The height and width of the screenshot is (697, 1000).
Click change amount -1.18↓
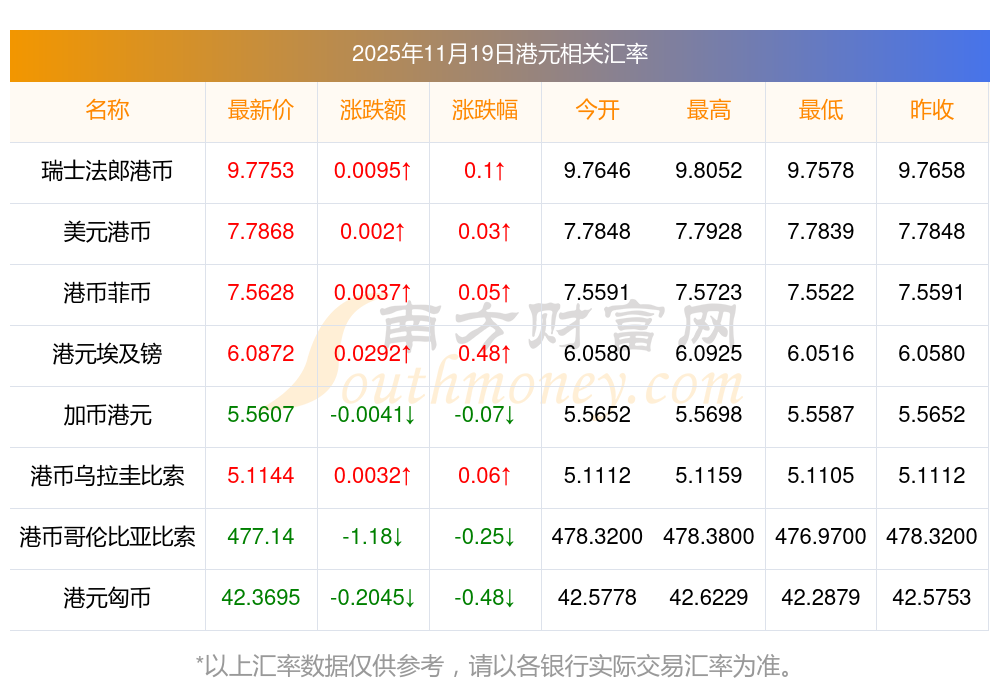pyautogui.click(x=373, y=536)
